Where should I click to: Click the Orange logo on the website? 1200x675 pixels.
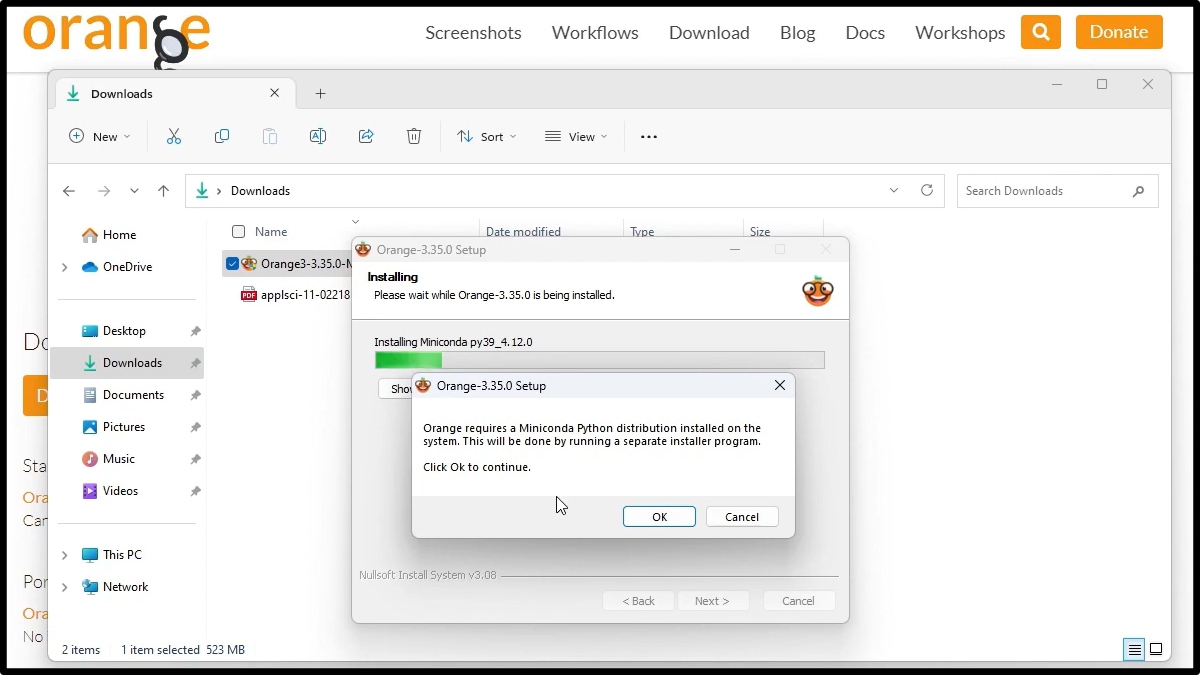(116, 38)
